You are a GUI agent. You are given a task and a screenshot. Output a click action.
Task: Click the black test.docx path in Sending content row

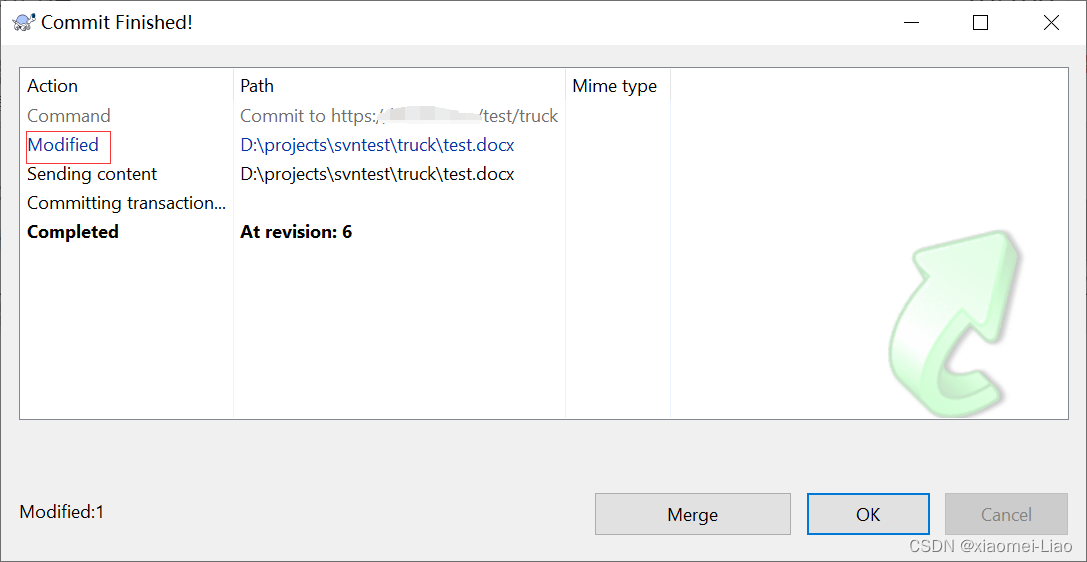[x=377, y=174]
